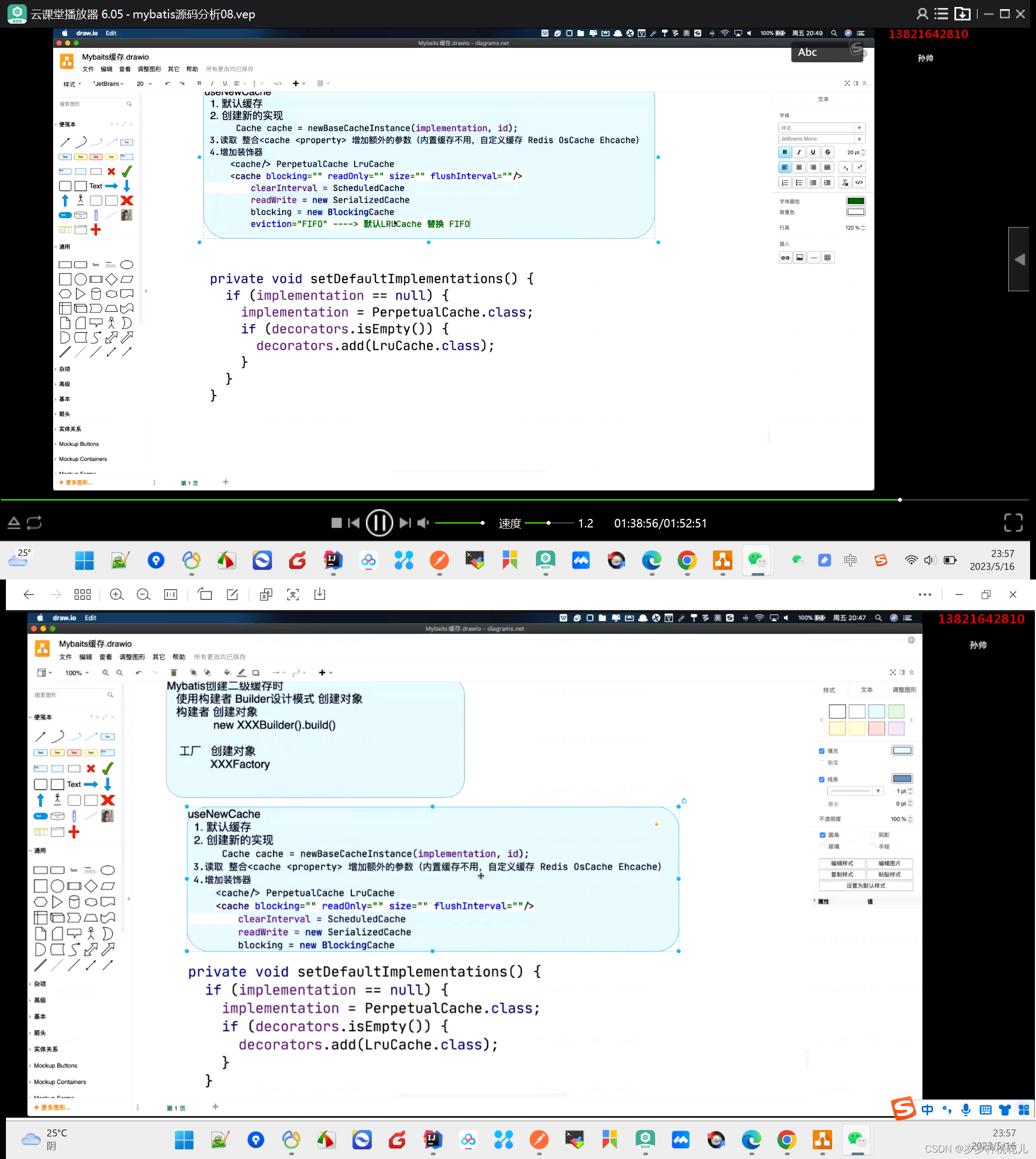Click the 复制样式 button
The image size is (1036, 1159).
click(x=842, y=875)
